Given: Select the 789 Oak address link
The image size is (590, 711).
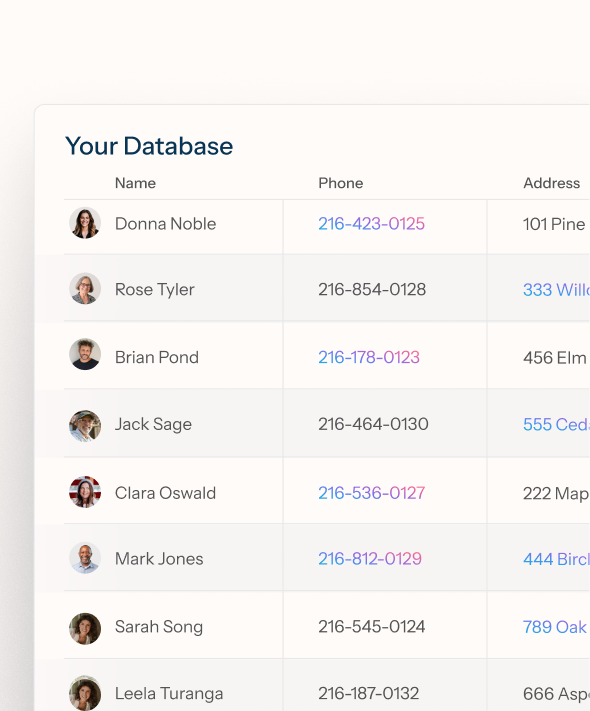Looking at the screenshot, I should (x=555, y=627).
